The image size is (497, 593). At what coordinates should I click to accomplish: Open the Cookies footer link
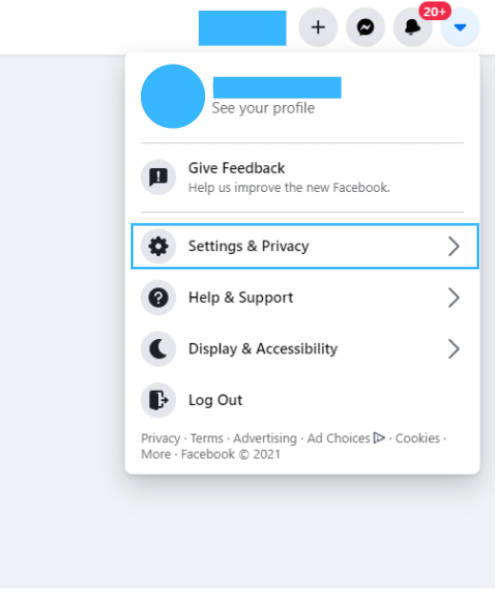coord(418,439)
